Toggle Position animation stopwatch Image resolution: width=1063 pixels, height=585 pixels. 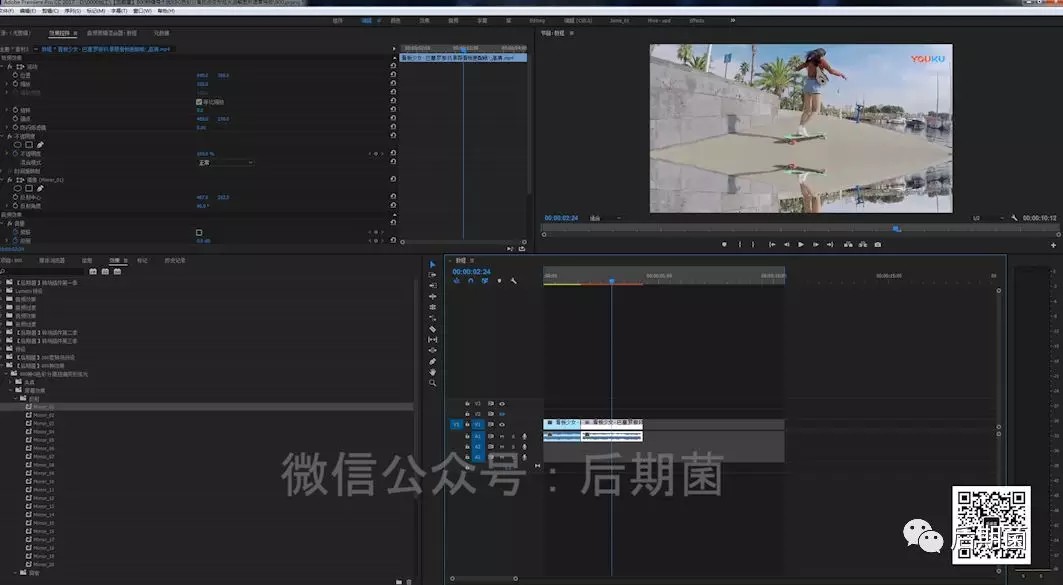tap(16, 75)
